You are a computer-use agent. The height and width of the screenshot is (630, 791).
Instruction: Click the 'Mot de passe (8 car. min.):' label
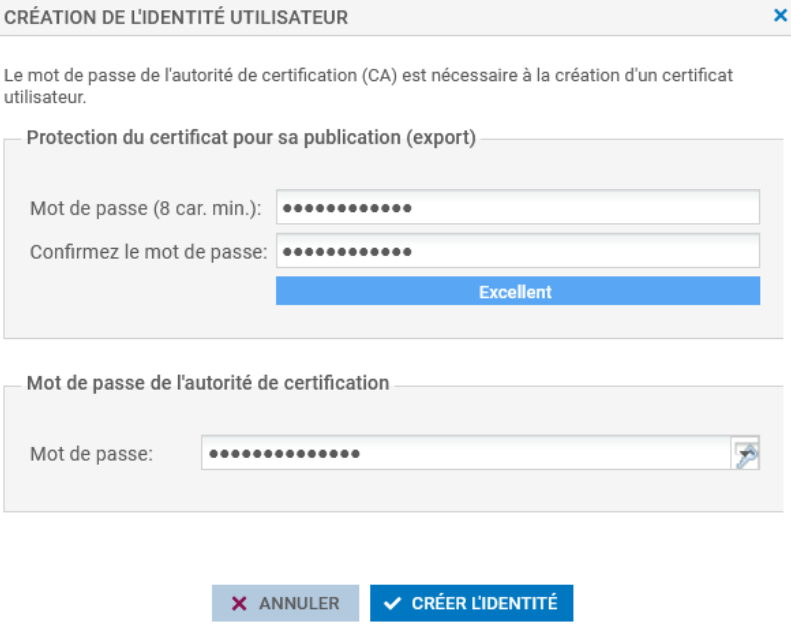coord(146,208)
